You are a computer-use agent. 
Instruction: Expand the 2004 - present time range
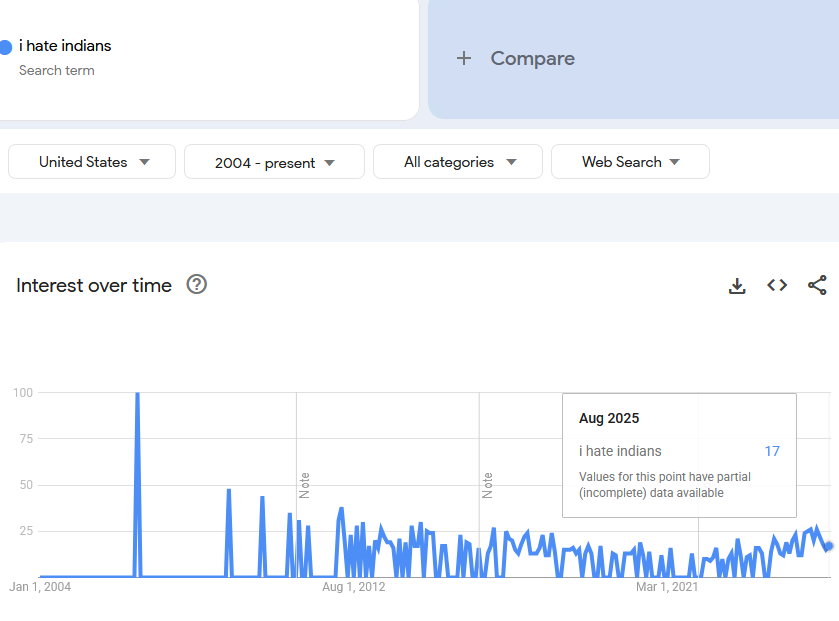click(x=274, y=163)
